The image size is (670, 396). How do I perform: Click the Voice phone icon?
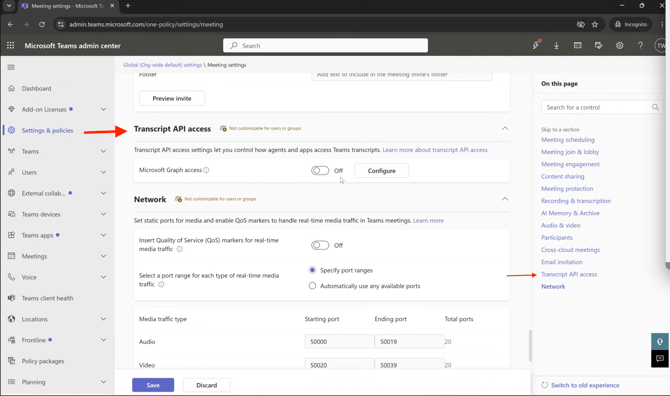pos(12,276)
